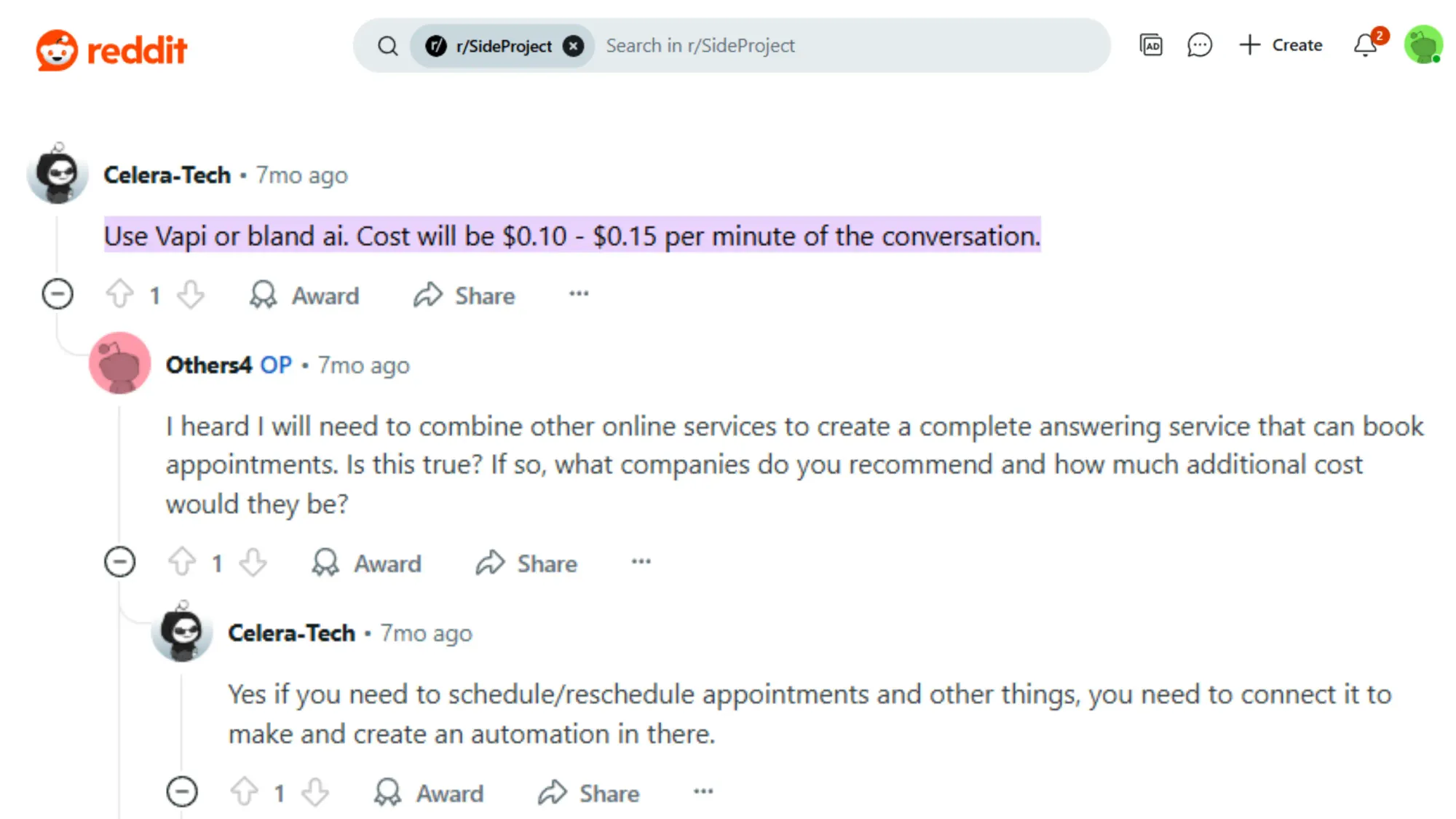Click the search field in r/SideProject

[x=801, y=45]
